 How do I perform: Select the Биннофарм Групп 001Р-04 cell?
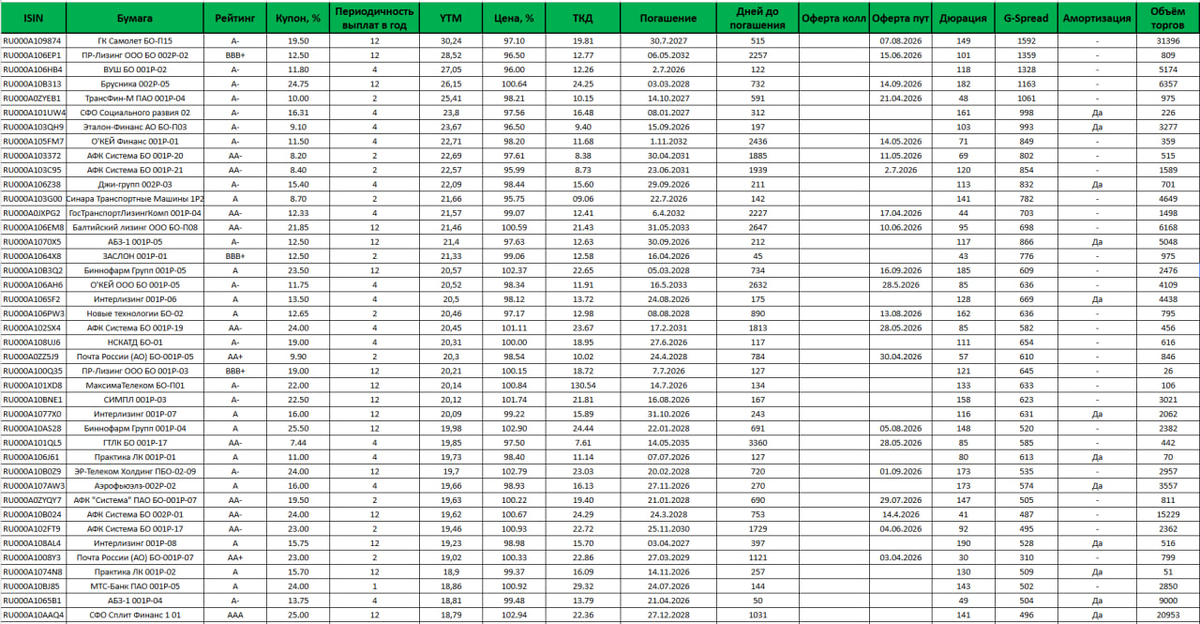click(135, 430)
